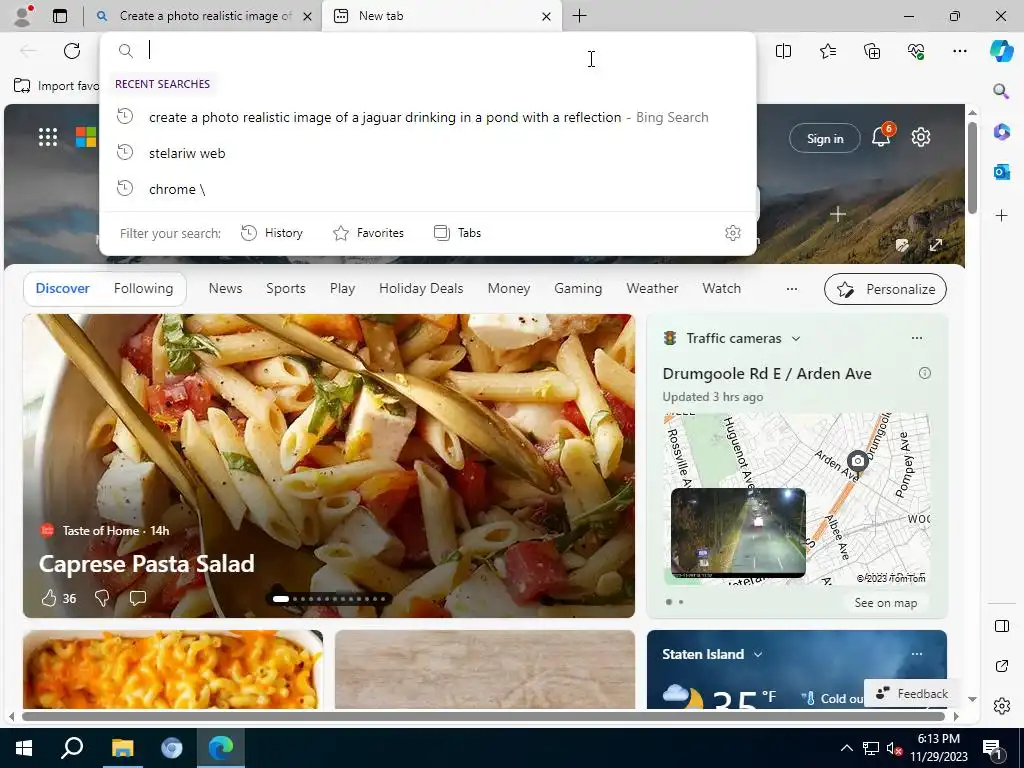Toggle the sidebar panel layout icon
Image resolution: width=1024 pixels, height=768 pixels.
tap(1001, 626)
